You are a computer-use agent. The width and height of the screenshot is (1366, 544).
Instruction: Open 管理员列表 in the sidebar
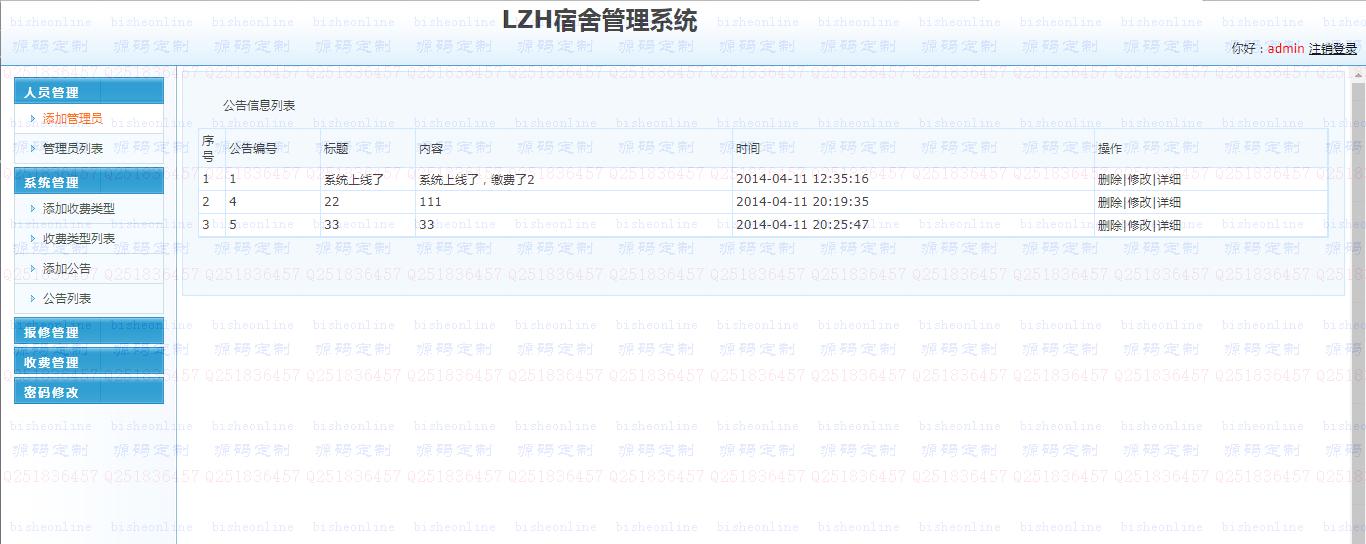[73, 148]
